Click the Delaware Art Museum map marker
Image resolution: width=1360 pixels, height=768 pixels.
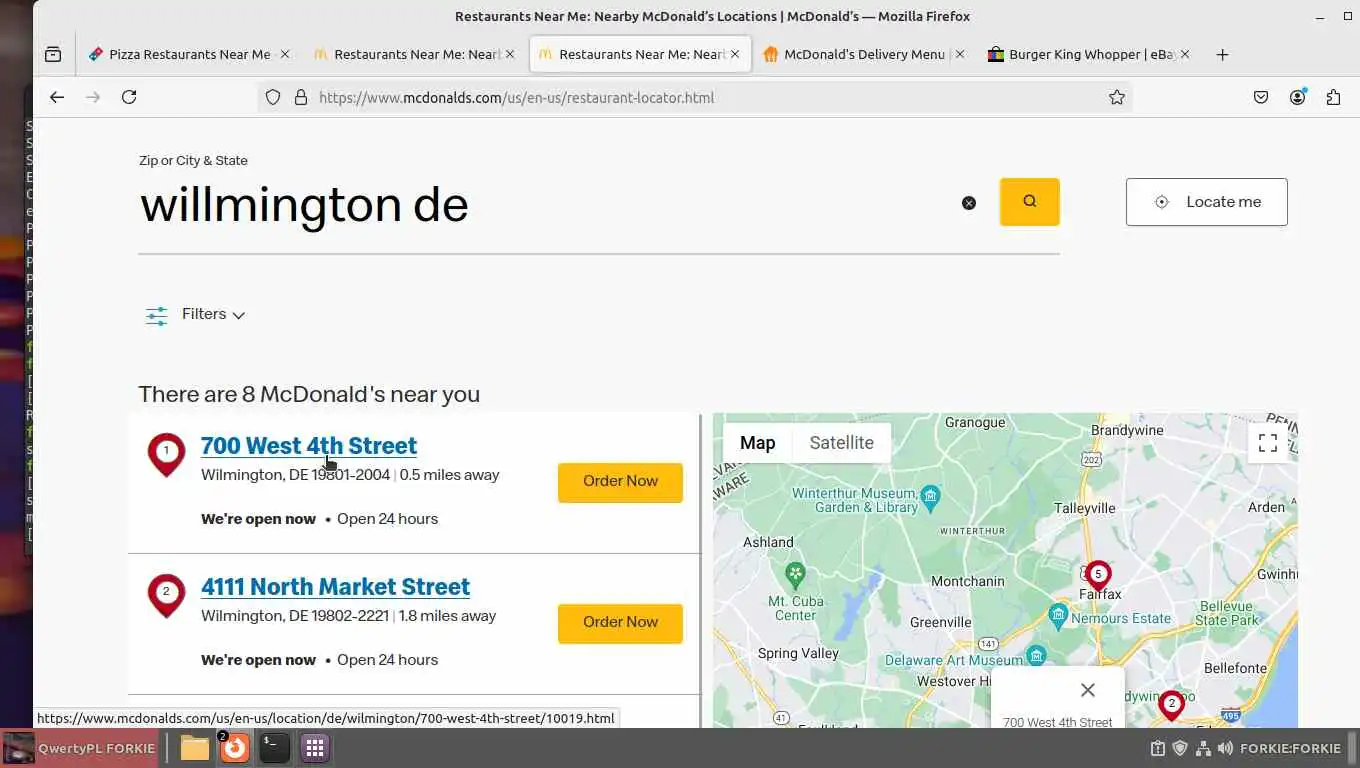pyautogui.click(x=1036, y=656)
